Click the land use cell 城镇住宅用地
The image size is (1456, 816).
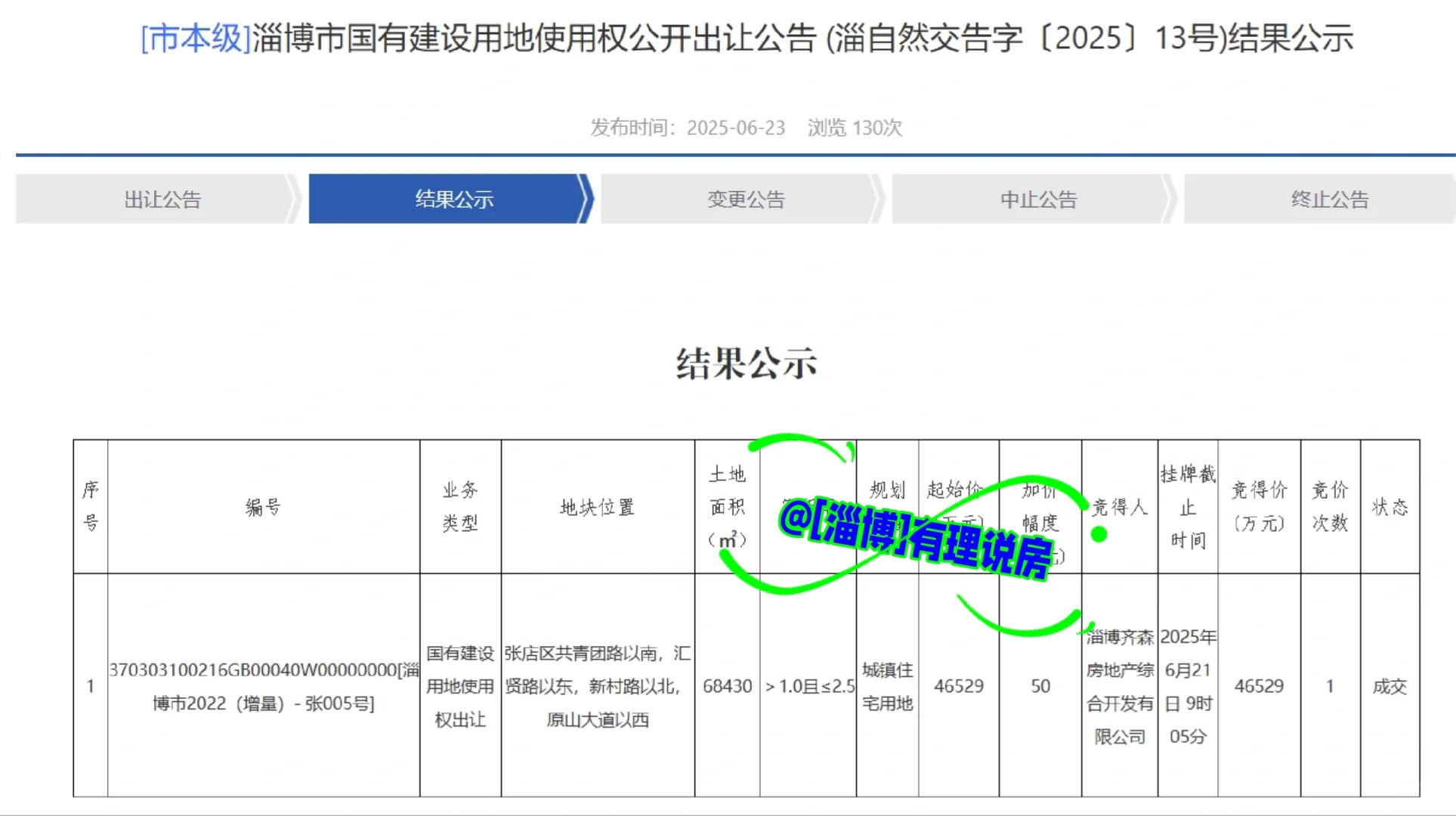[887, 686]
